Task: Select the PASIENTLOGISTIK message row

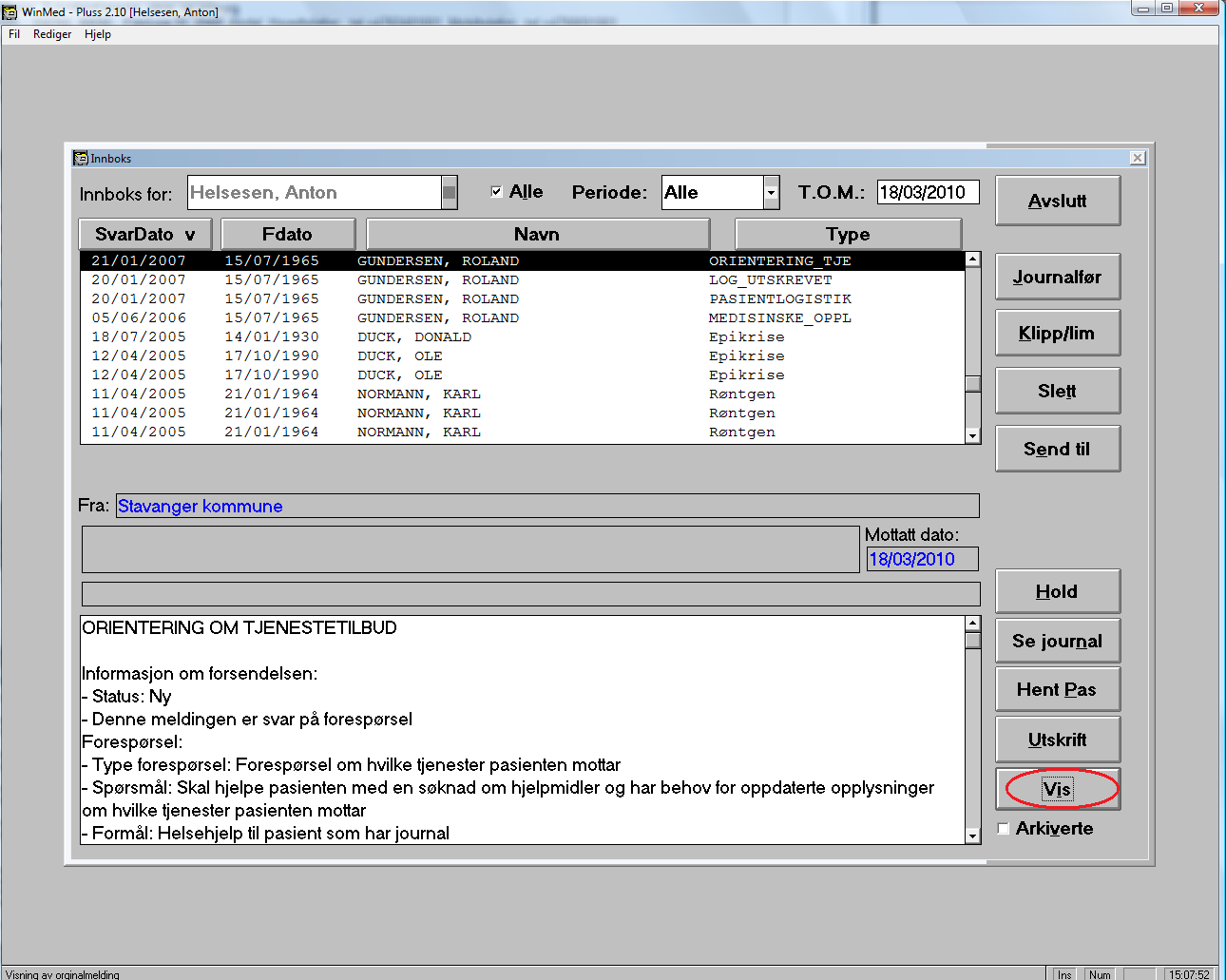Action: pyautogui.click(x=523, y=298)
